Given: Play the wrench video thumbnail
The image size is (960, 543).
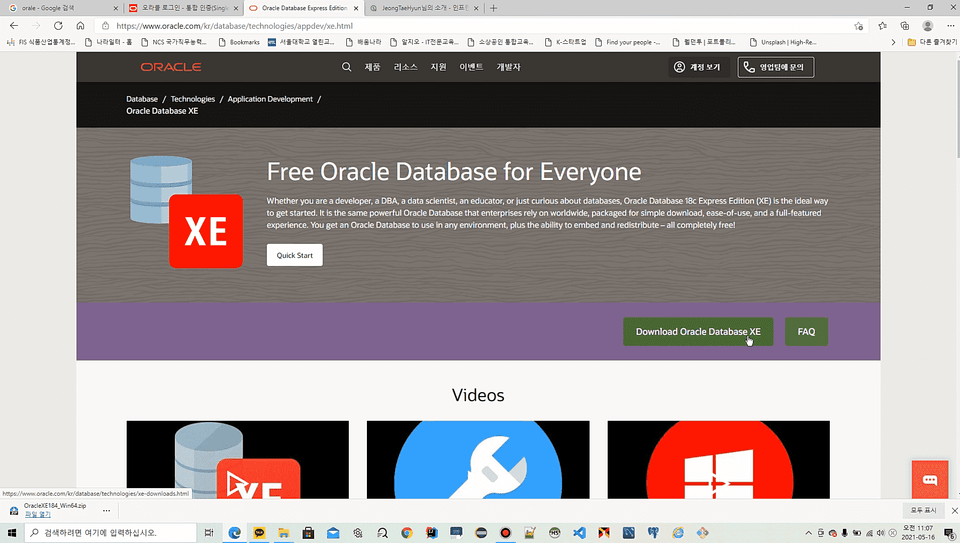Looking at the screenshot, I should coord(478,460).
